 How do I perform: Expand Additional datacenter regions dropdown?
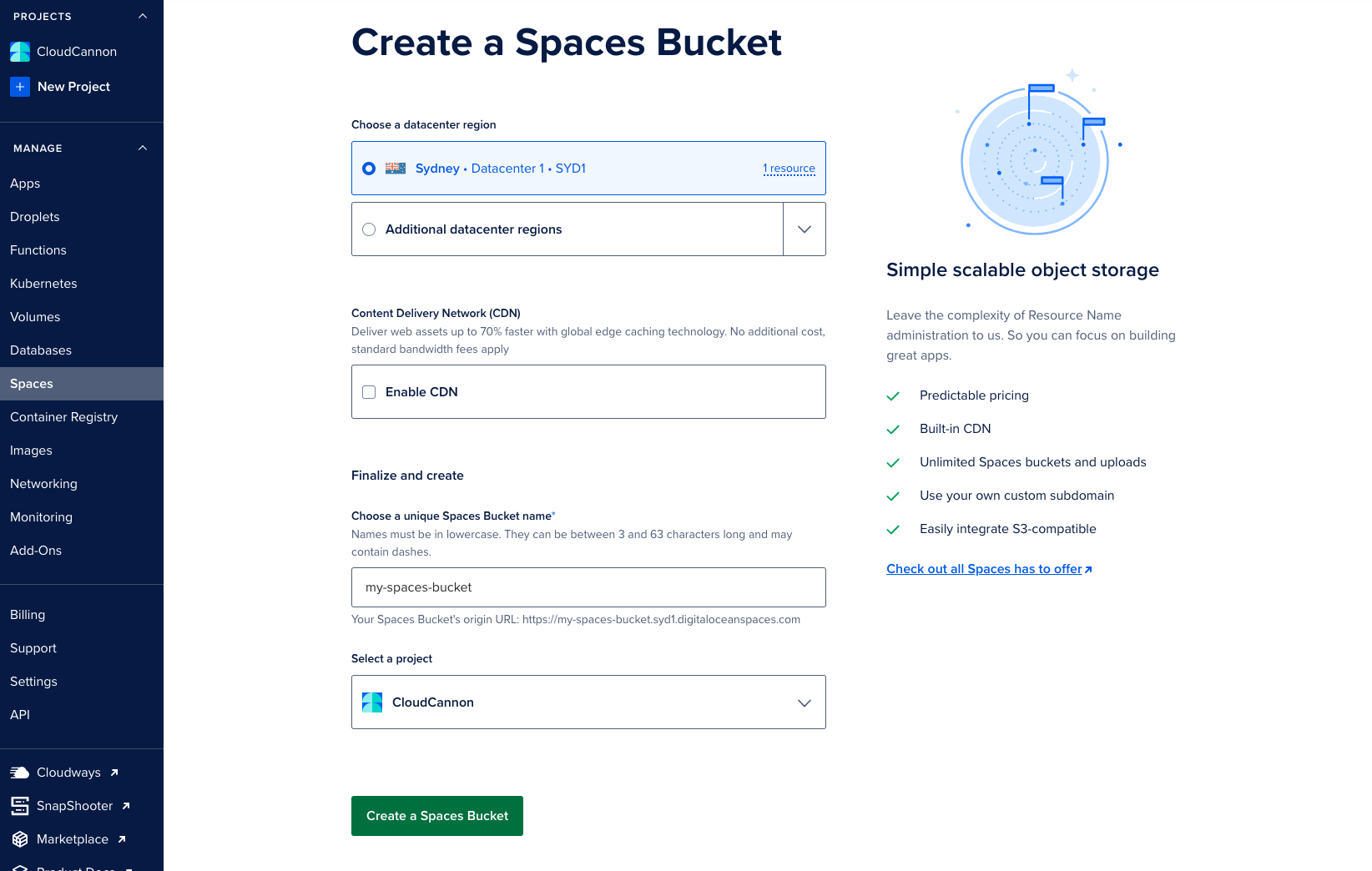[x=804, y=229]
